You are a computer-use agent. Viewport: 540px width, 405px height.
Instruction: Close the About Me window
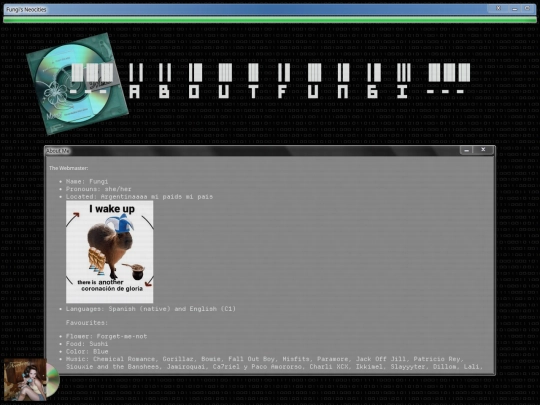(x=483, y=149)
